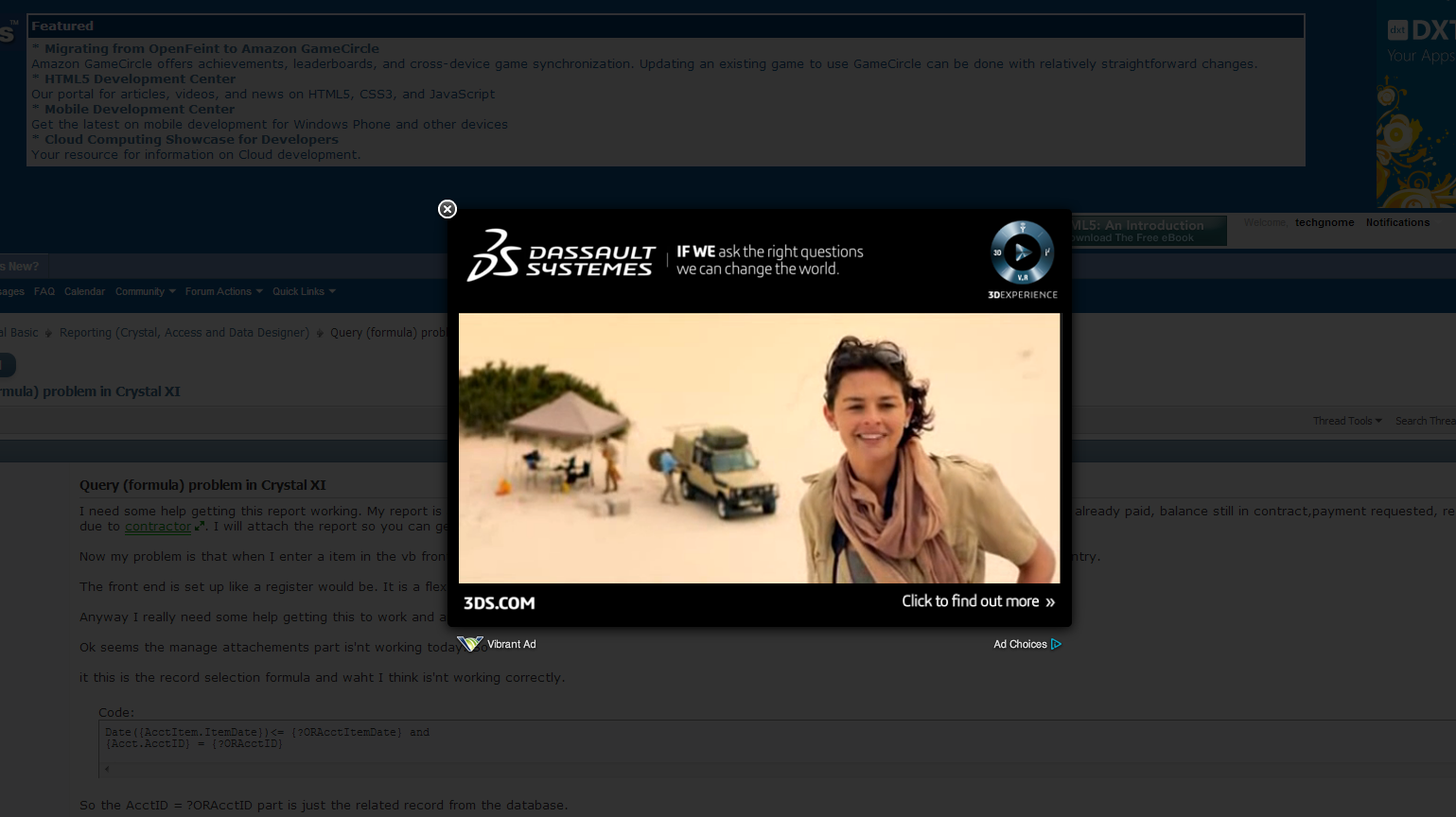Click the thread title 'problem in Crystal XI'
Viewport: 1456px width, 817px height.
90,391
